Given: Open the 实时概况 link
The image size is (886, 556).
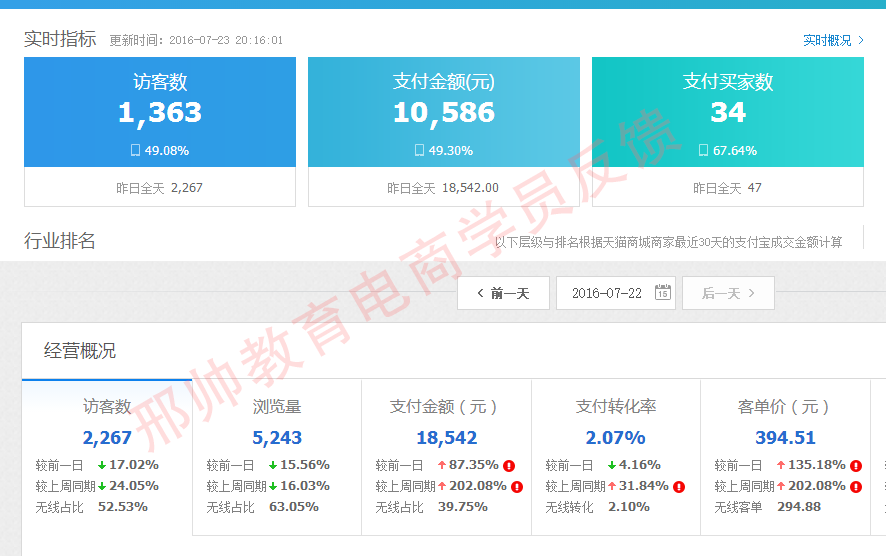Looking at the screenshot, I should pyautogui.click(x=827, y=40).
